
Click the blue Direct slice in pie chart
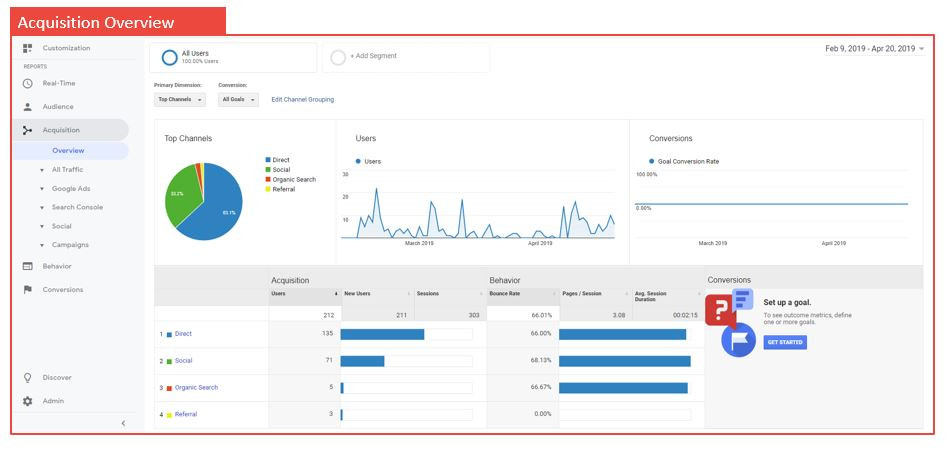point(218,209)
